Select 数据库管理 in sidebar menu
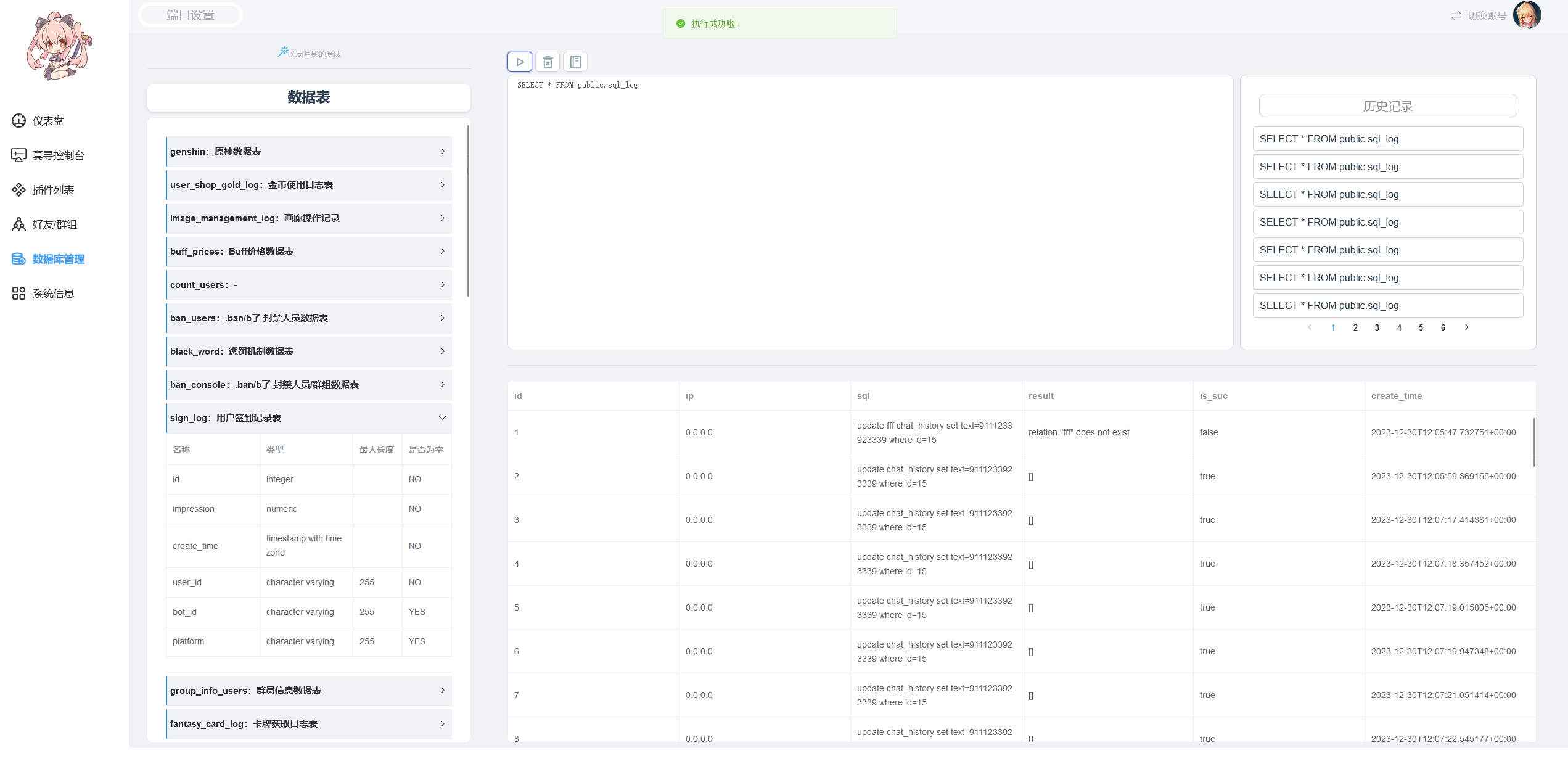1568x769 pixels. tap(58, 259)
